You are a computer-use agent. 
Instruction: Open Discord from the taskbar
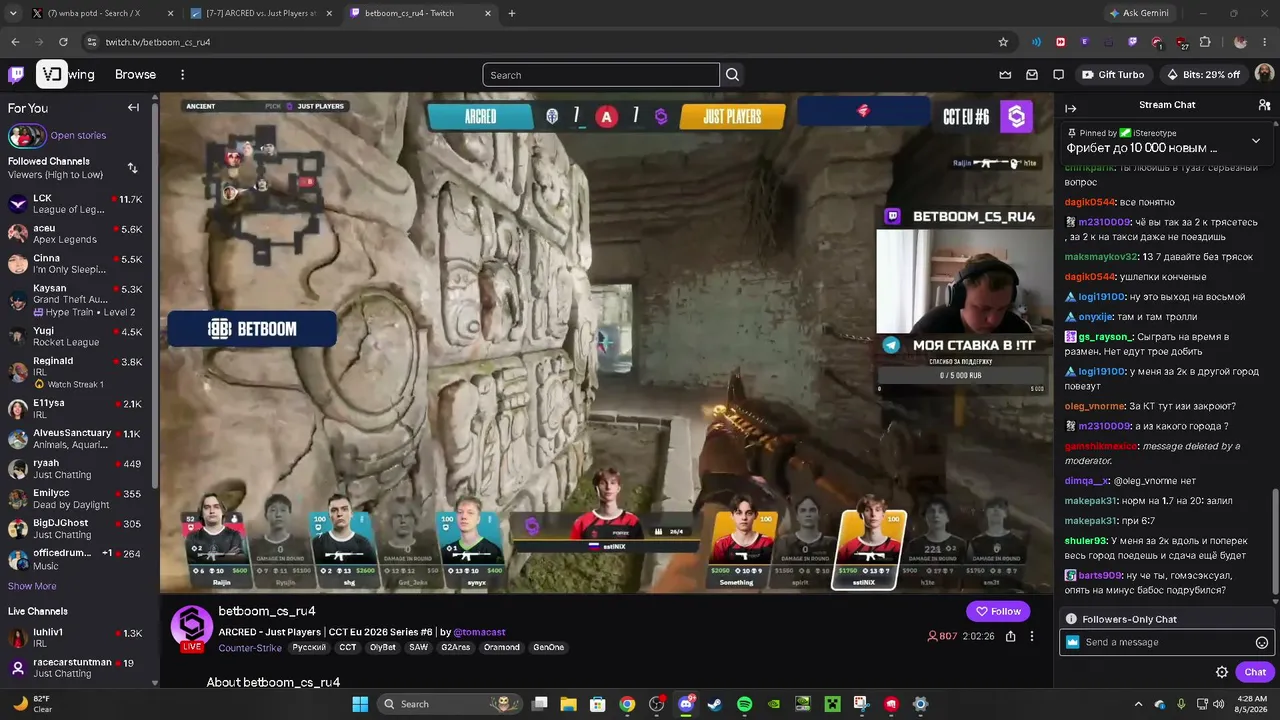point(686,704)
